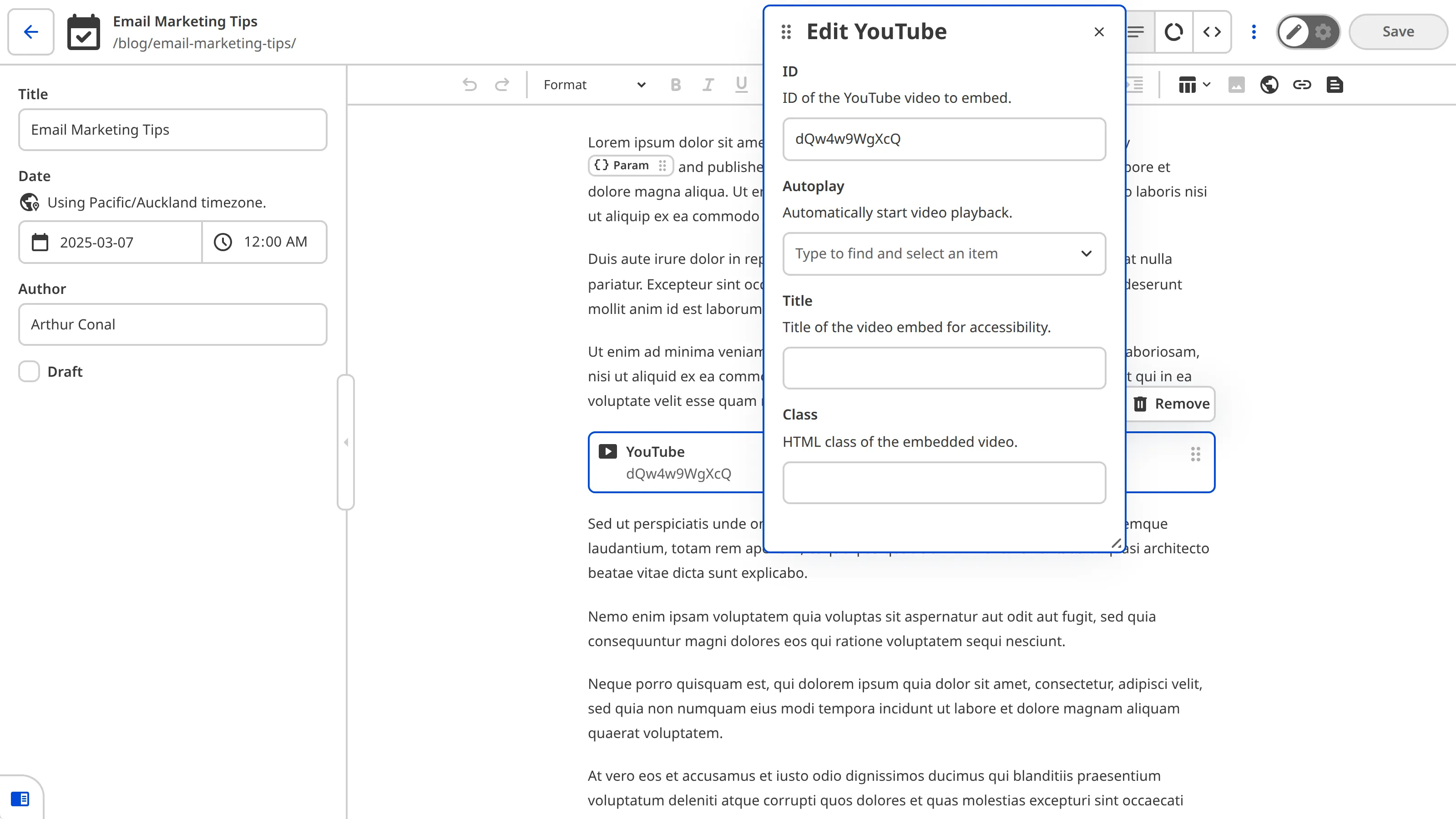Click the timezone globe icon
This screenshot has width=1456, height=819.
[30, 202]
